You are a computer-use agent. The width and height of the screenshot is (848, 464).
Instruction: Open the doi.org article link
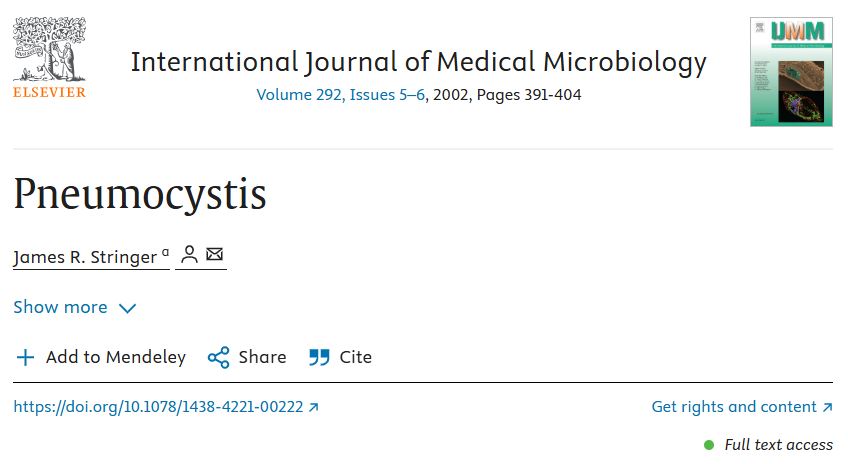(x=158, y=407)
